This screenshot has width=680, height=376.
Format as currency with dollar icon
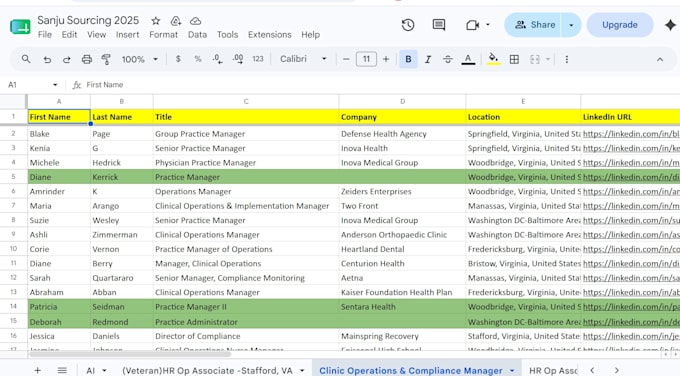pos(178,59)
